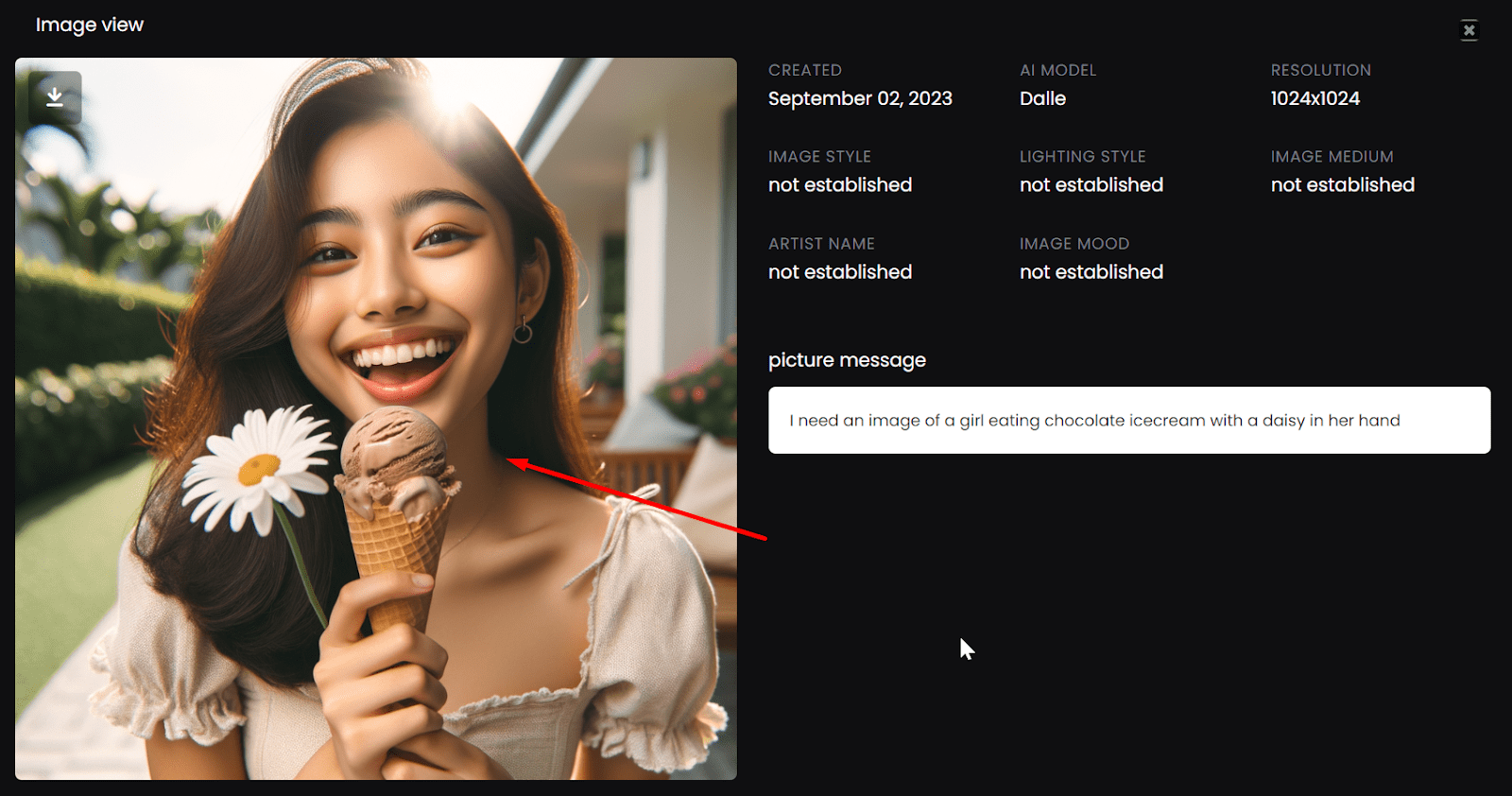
Task: Select the September 02, 2023 created date
Action: tap(859, 99)
